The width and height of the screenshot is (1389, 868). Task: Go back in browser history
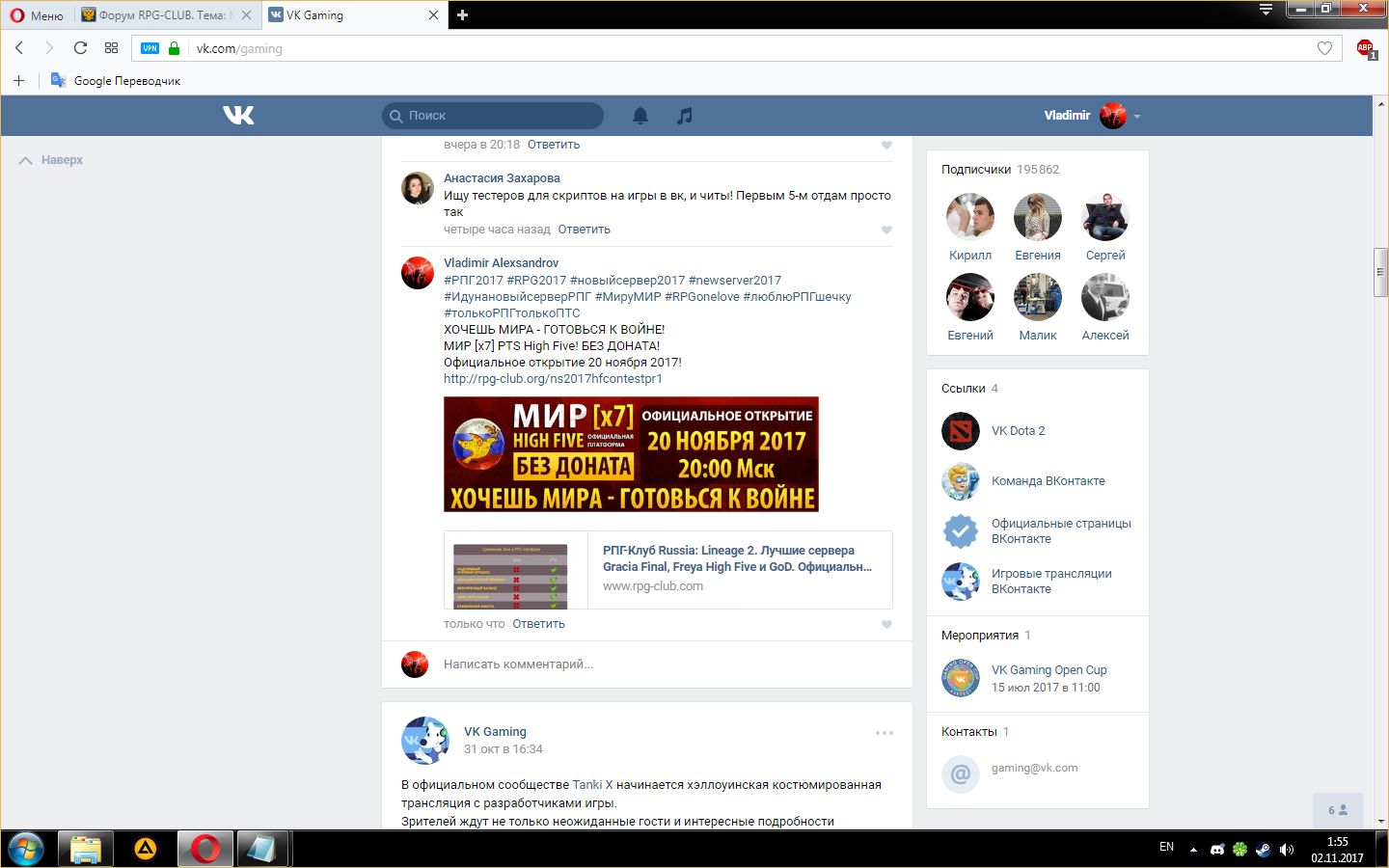(x=19, y=48)
